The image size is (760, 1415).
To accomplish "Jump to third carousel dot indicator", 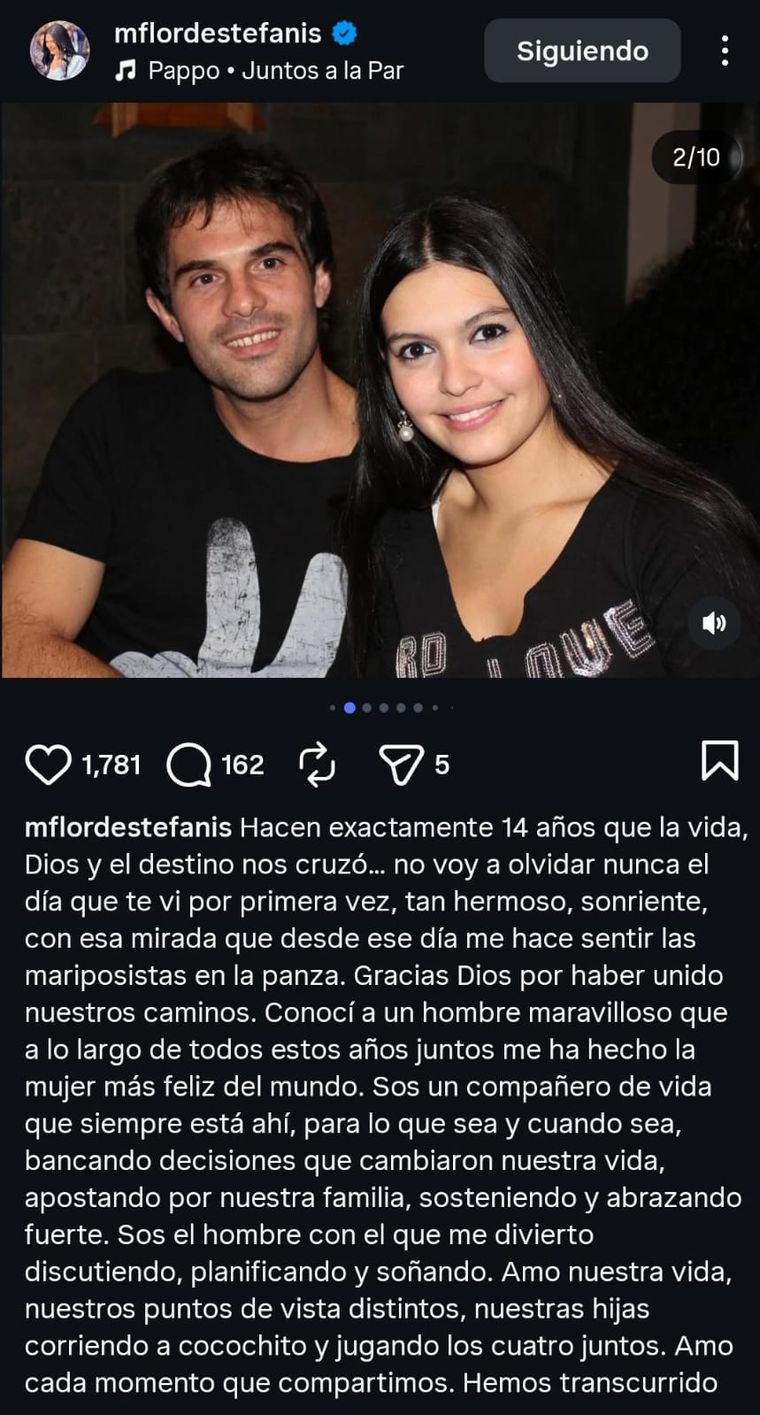I will [367, 708].
